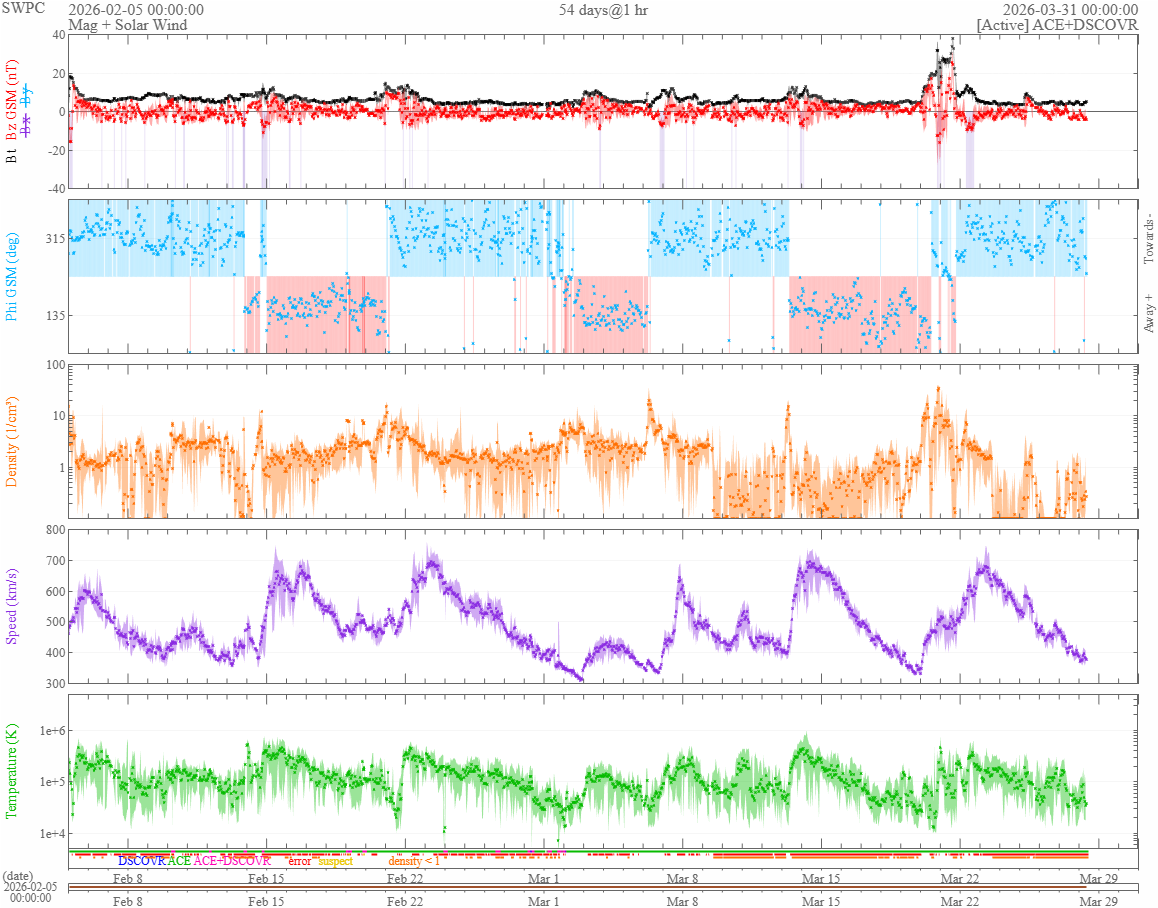Click the start date 2026-02-05 00:00:00 at top
The image size is (1158, 908).
[x=136, y=10]
